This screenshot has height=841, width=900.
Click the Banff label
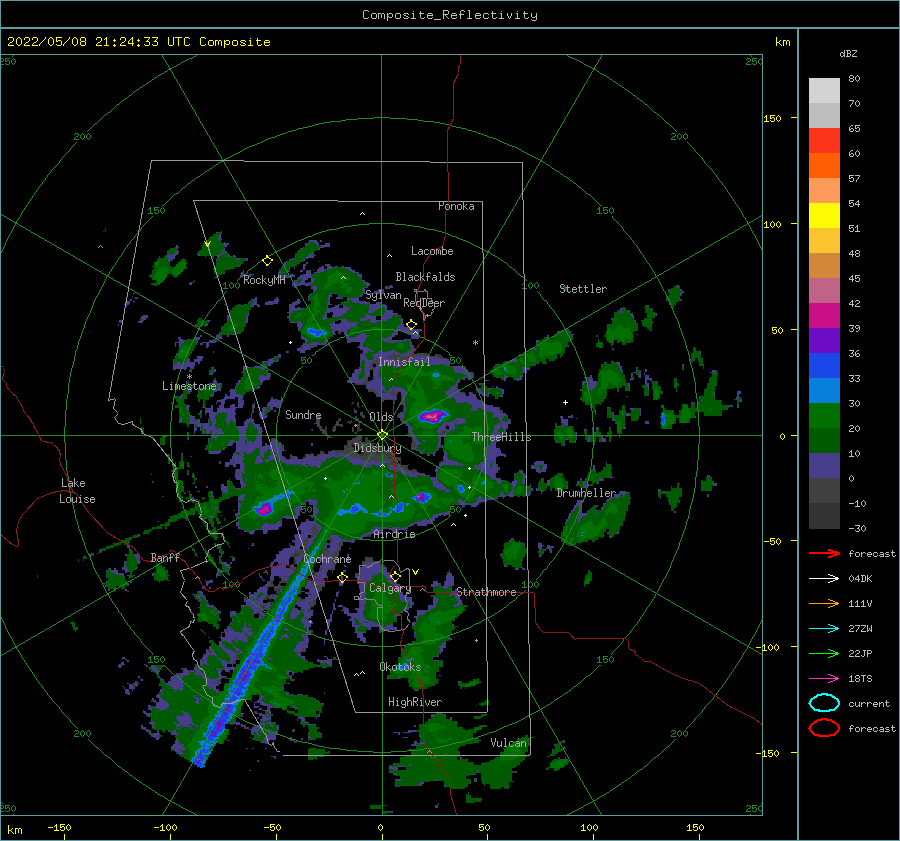165,557
